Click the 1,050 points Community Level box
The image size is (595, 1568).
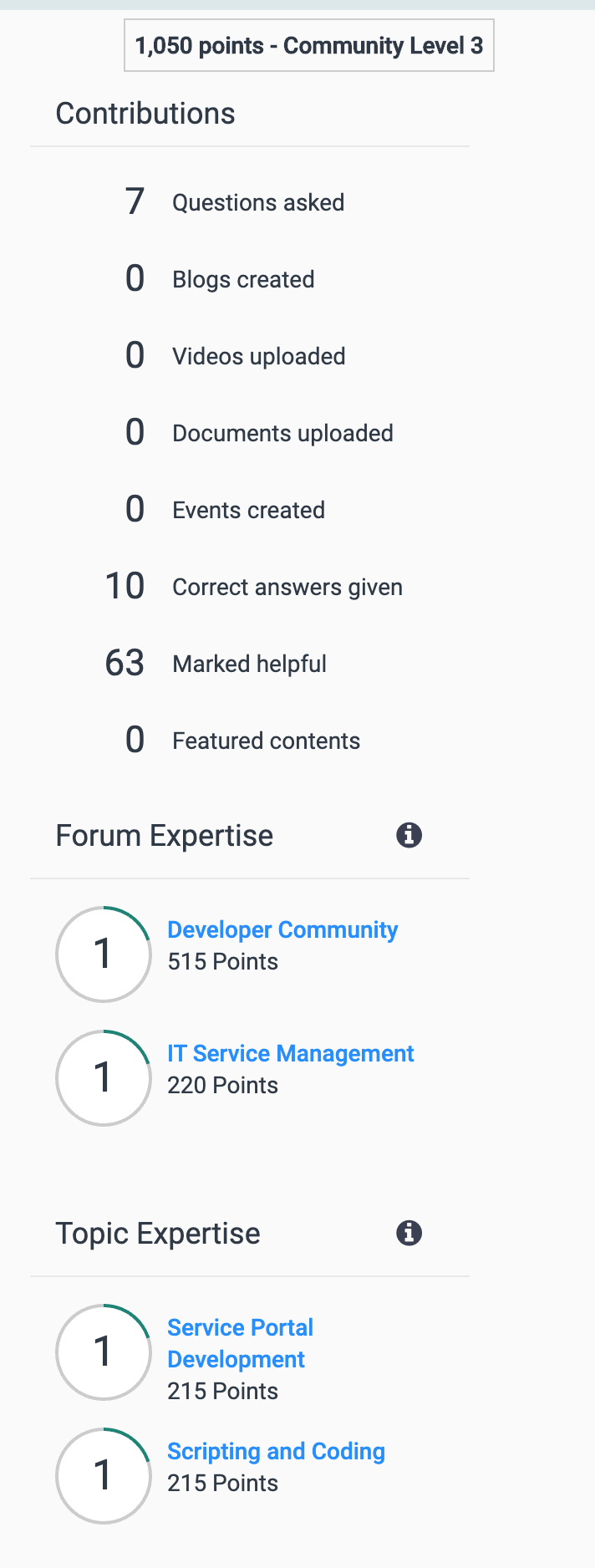(309, 45)
